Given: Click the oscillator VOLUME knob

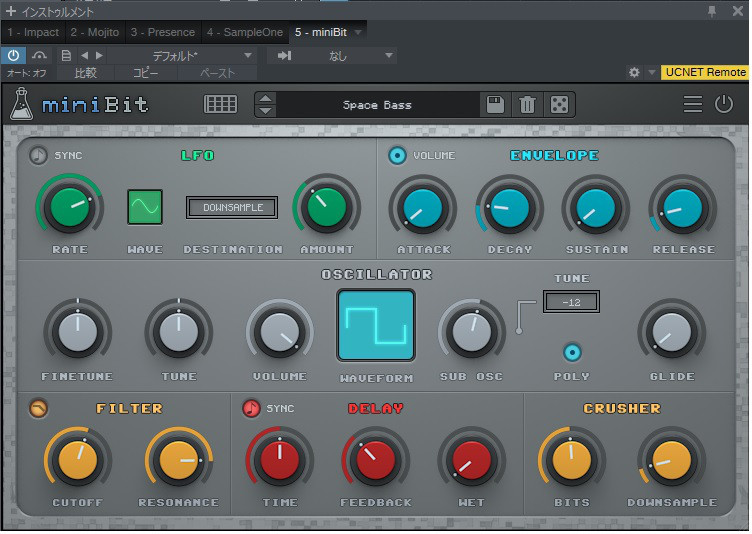Looking at the screenshot, I should (x=280, y=332).
